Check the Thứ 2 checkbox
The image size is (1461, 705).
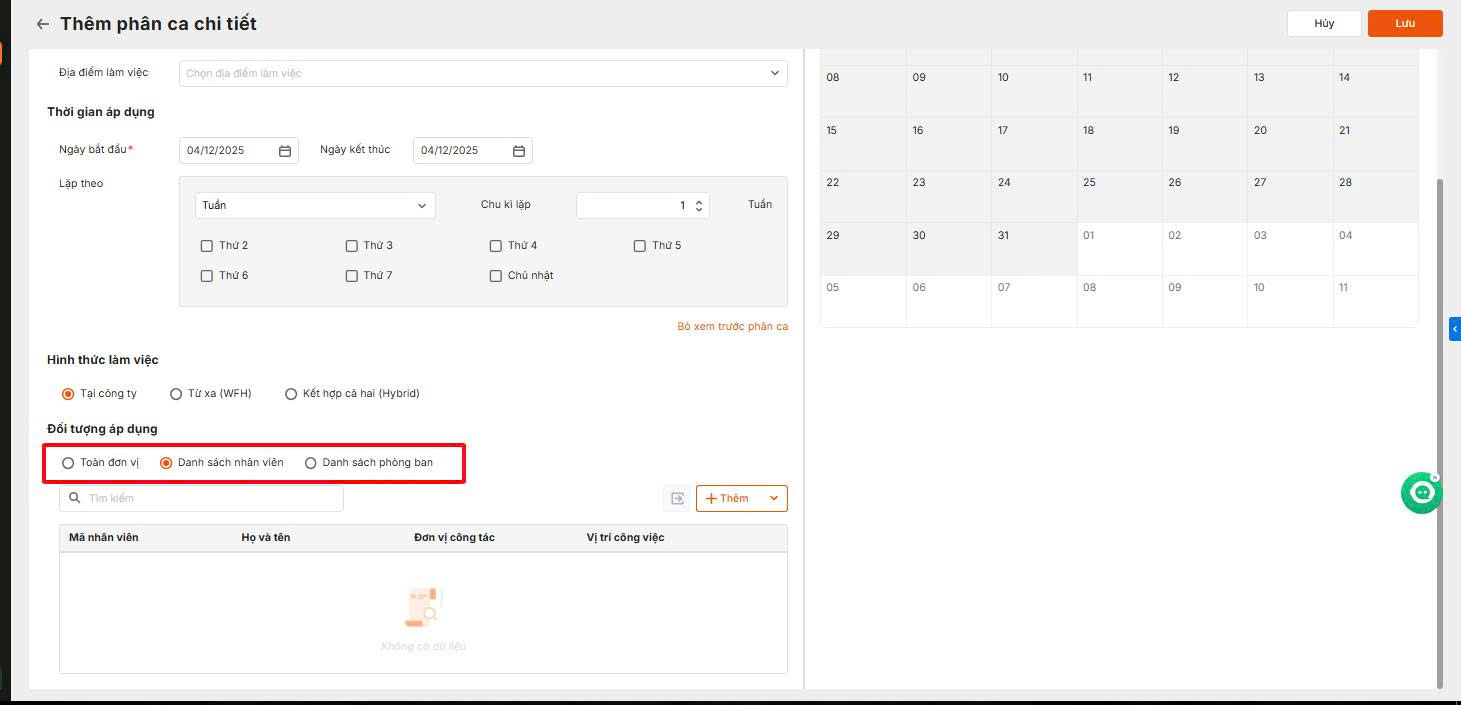[x=207, y=246]
